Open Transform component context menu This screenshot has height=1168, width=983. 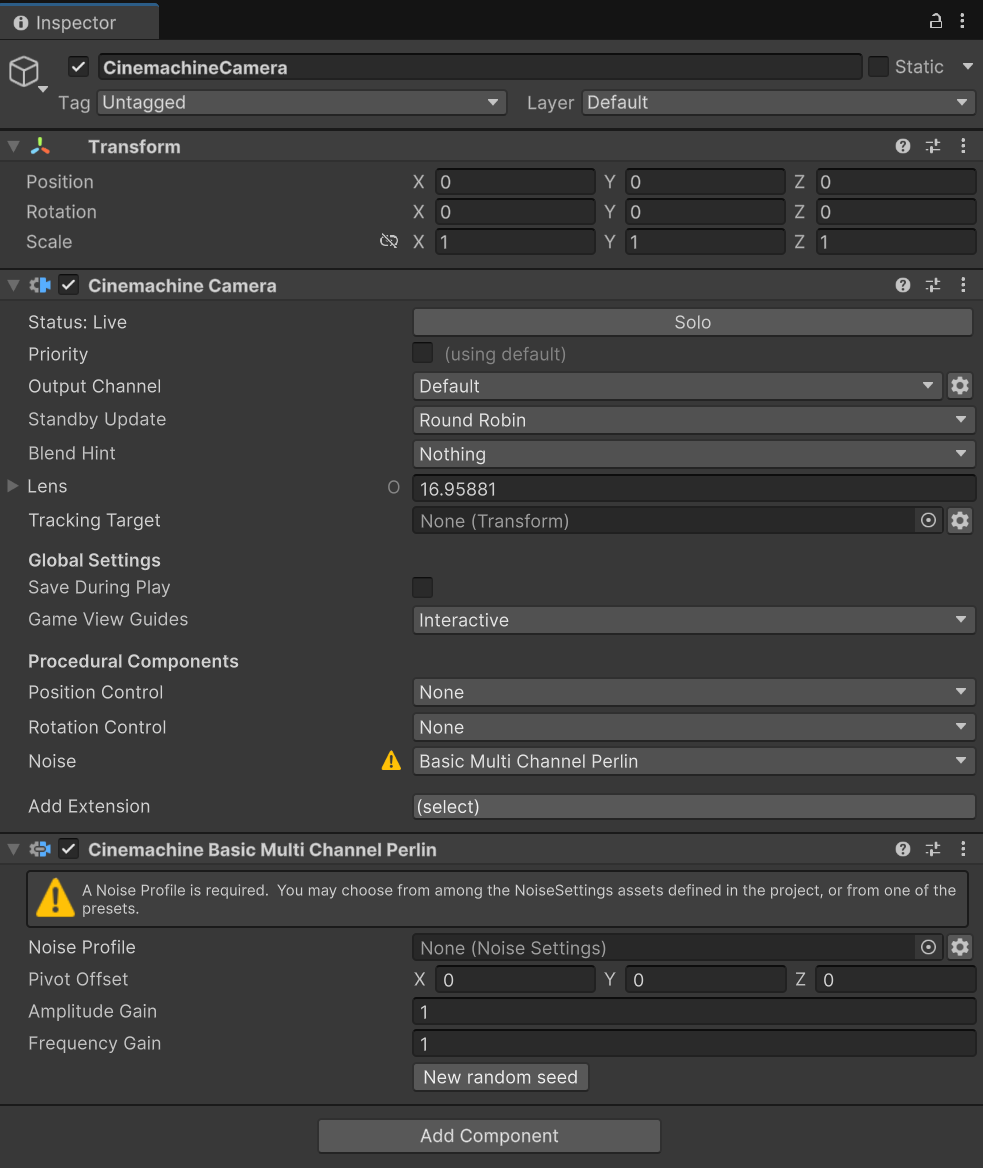[x=963, y=146]
